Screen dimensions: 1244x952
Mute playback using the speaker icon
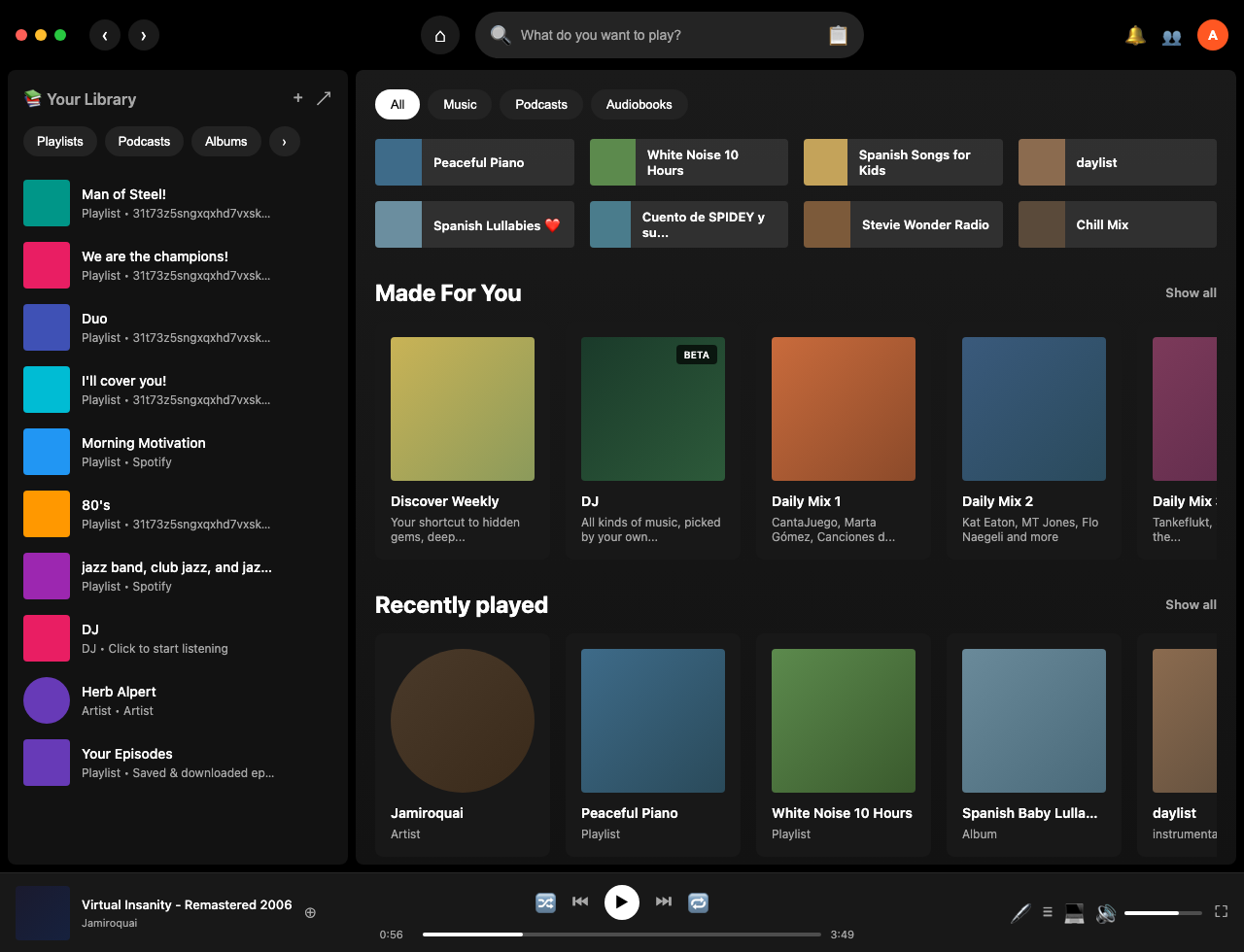tap(1105, 912)
